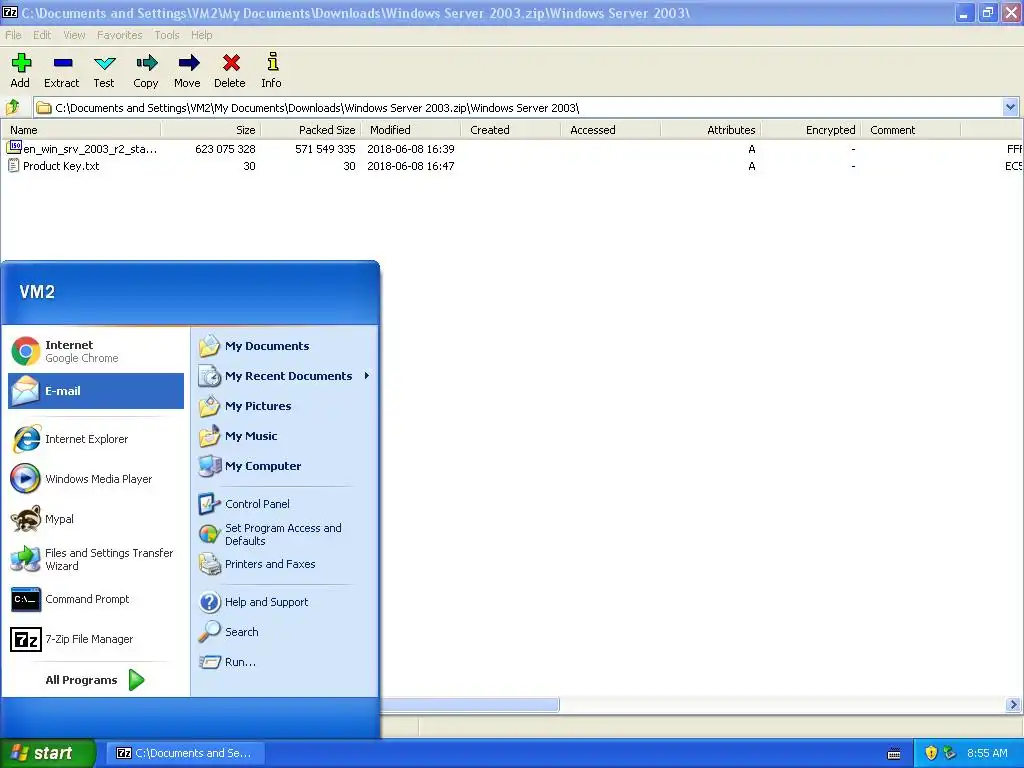
Task: Select en_win_srv_2003_r2_sta... ISO file
Action: click(83, 149)
